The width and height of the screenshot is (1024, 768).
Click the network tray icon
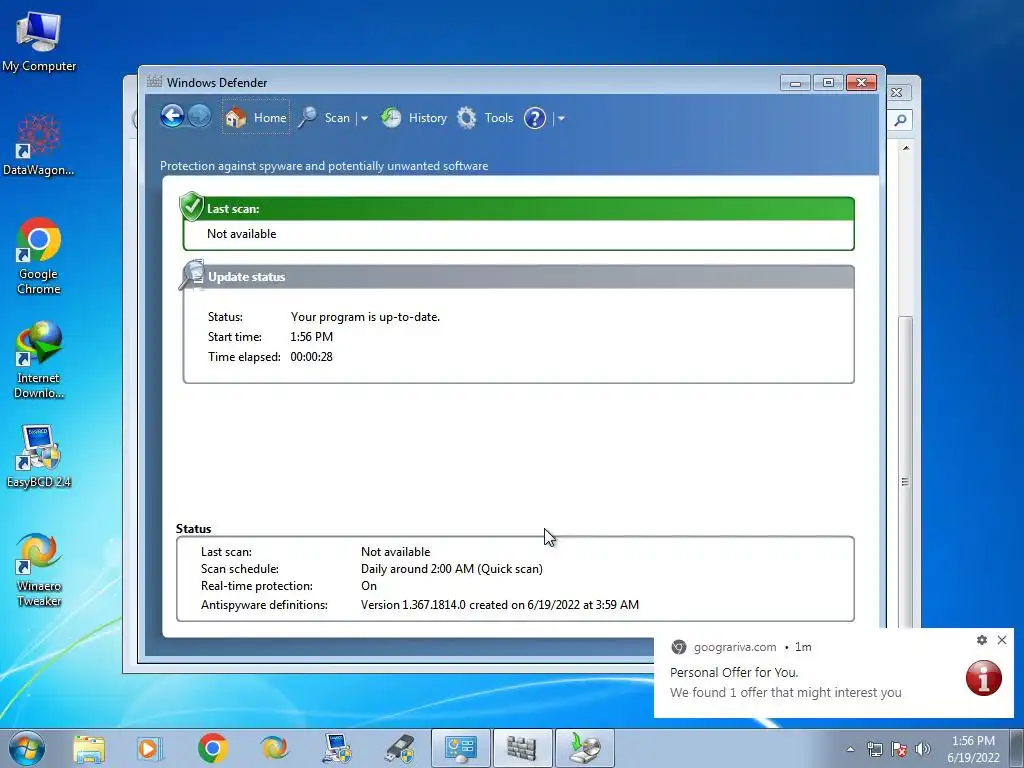pyautogui.click(x=874, y=749)
